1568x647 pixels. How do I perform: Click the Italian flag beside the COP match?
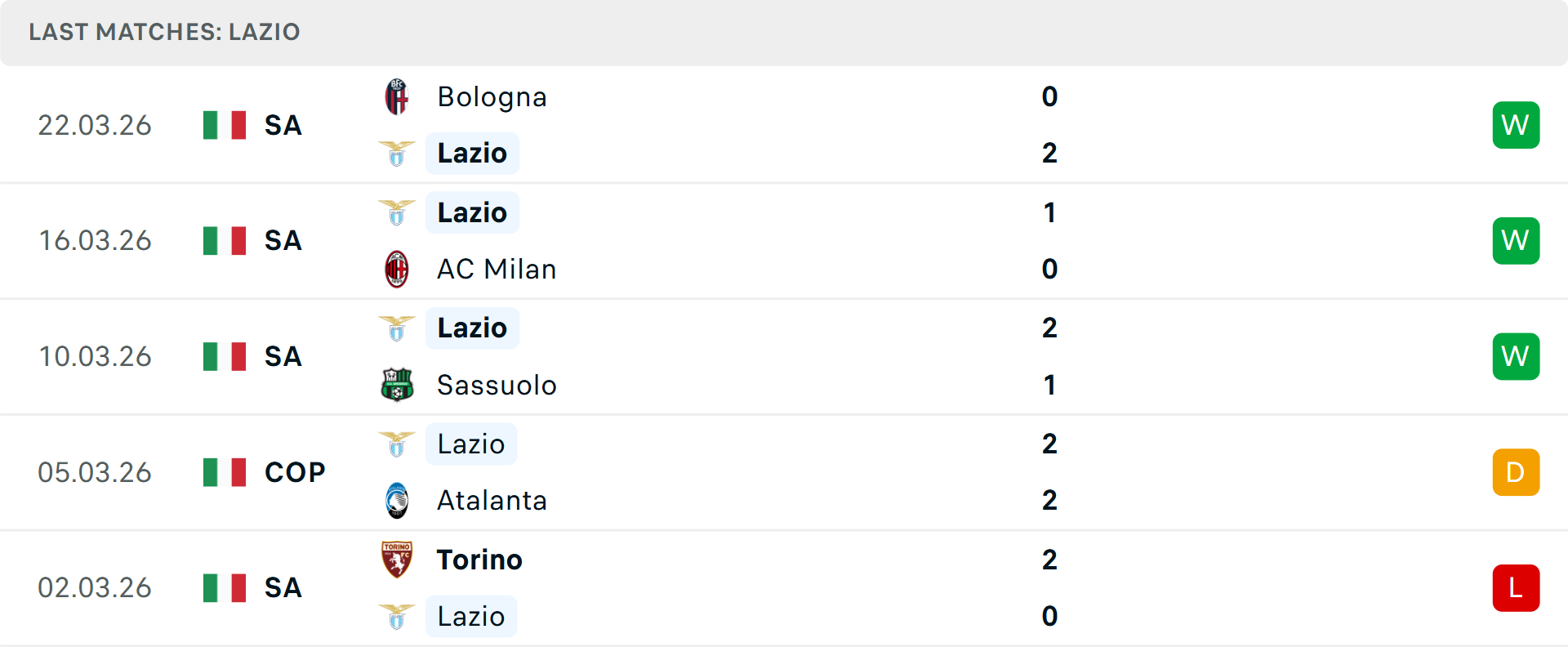[x=223, y=471]
